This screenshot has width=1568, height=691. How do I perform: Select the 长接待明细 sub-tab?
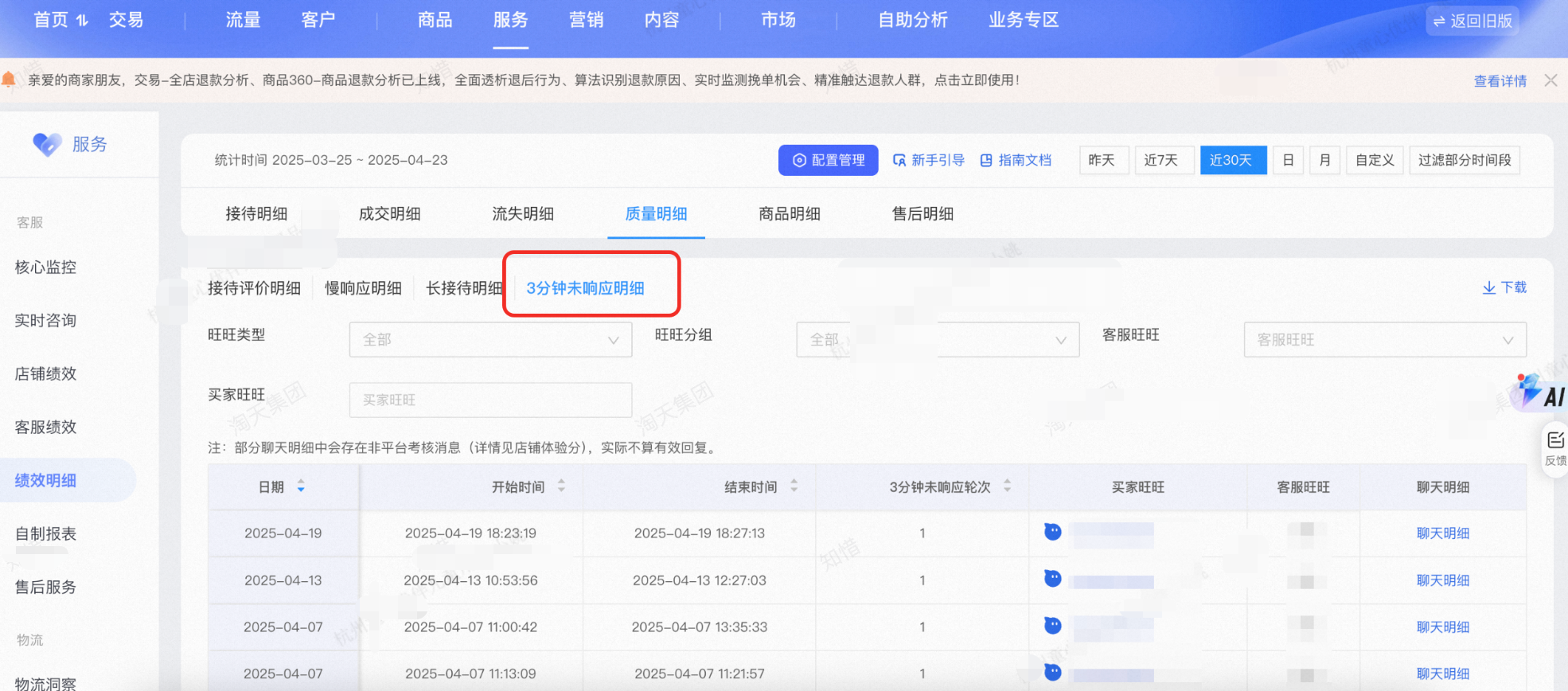[464, 288]
